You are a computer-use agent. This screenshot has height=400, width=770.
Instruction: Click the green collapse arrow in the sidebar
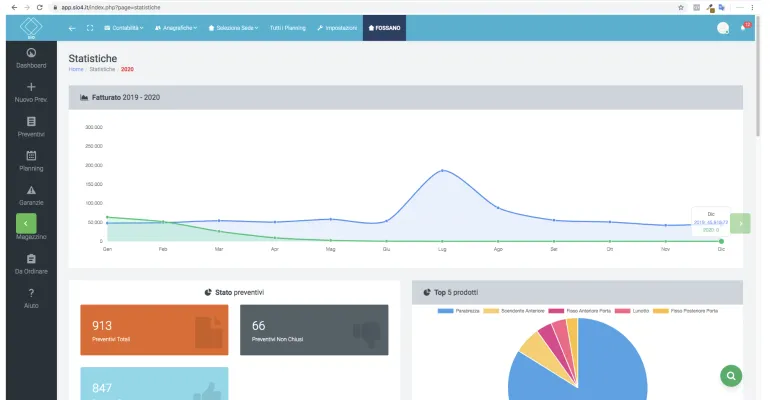coord(26,223)
